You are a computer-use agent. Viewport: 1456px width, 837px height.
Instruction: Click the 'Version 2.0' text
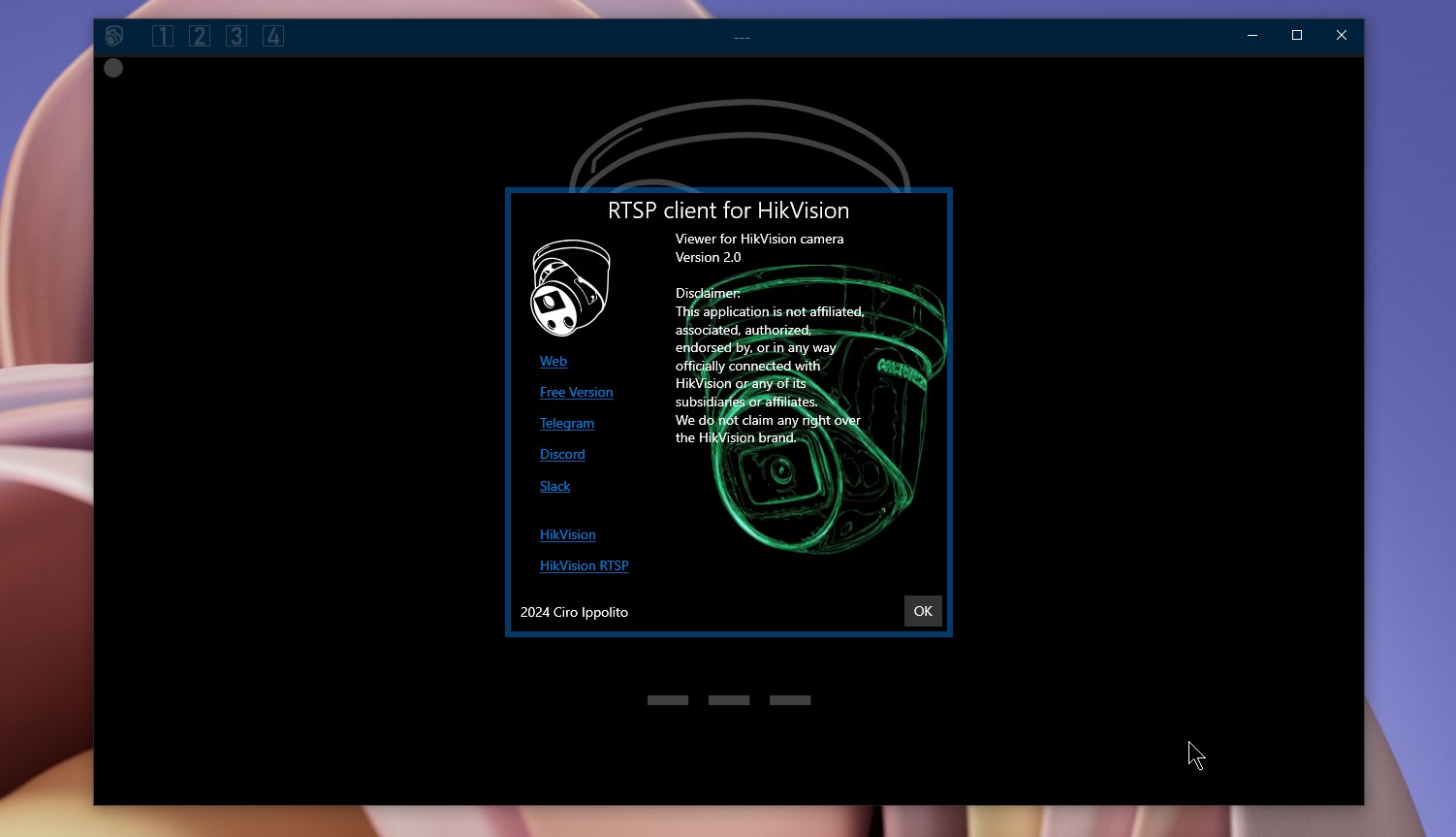point(708,257)
